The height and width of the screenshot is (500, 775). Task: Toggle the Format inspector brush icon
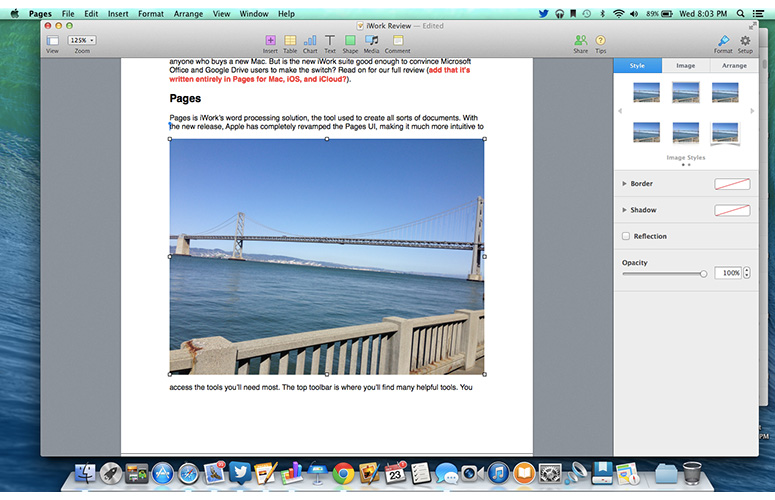pyautogui.click(x=723, y=40)
